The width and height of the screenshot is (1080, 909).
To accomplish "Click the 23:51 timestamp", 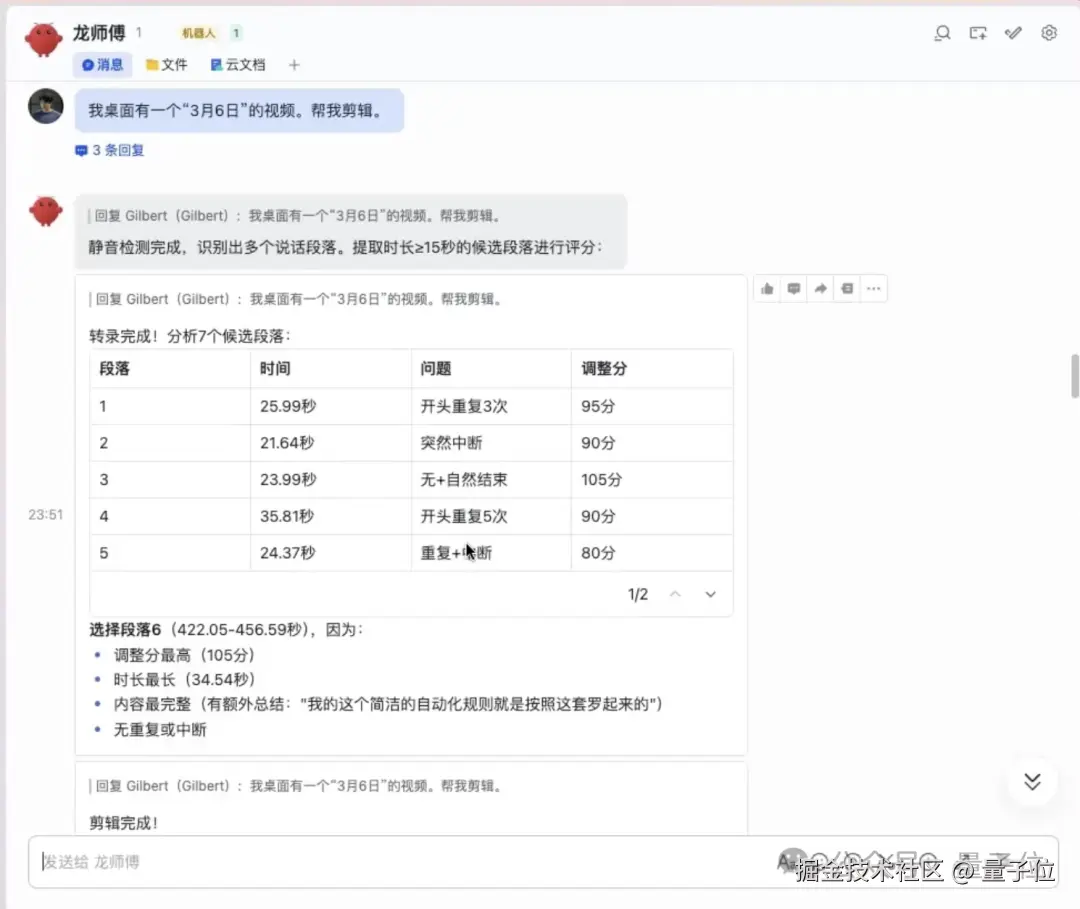I will click(x=45, y=515).
